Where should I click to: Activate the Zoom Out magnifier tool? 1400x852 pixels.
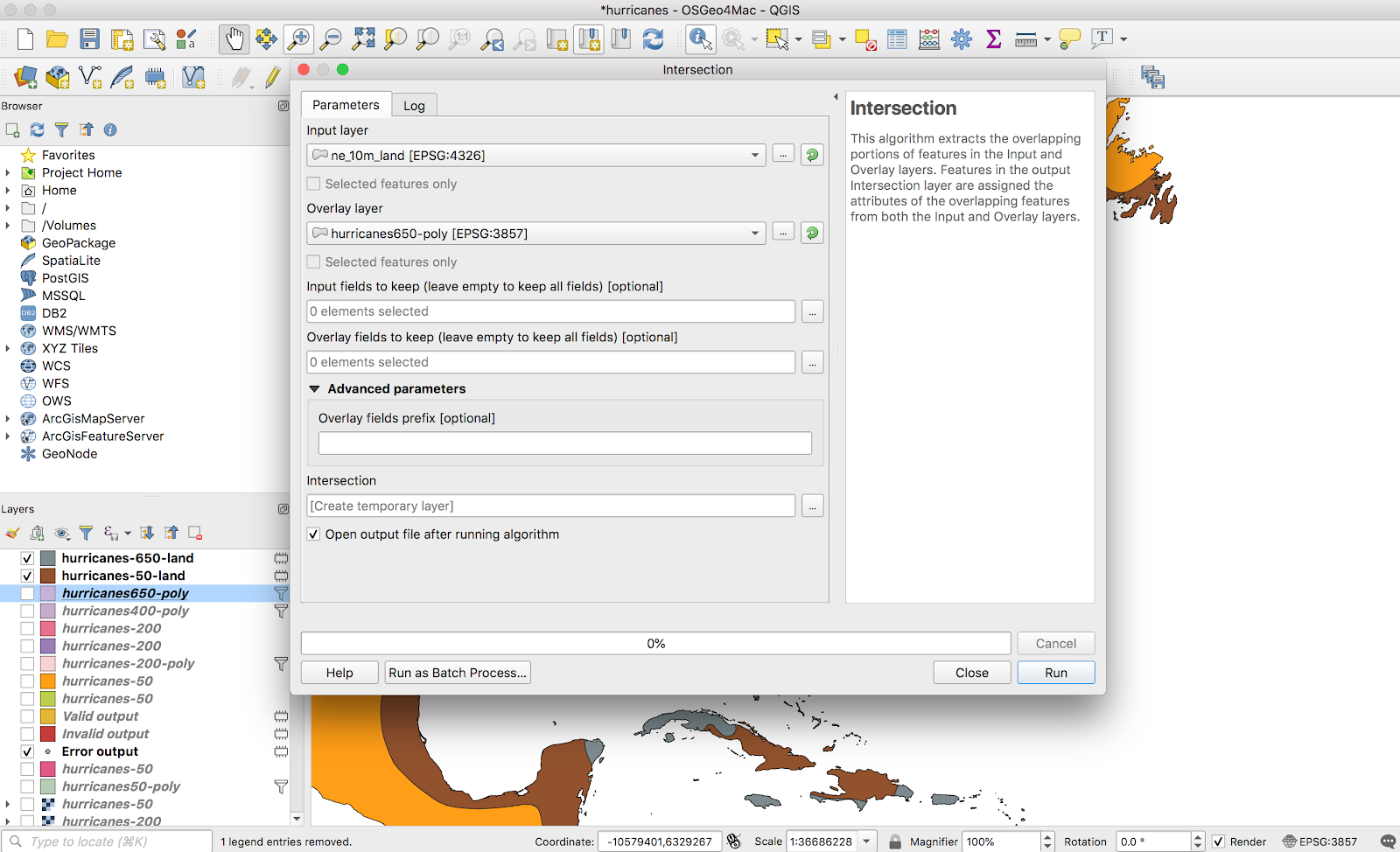[x=331, y=39]
